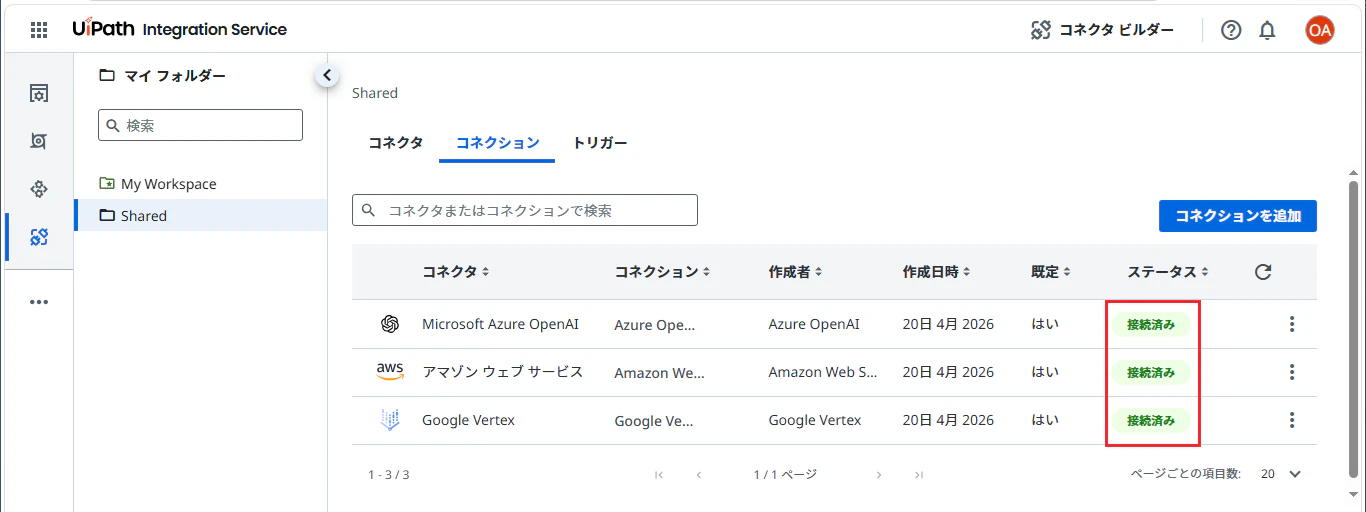
Task: Select the Integration Service sidebar icon
Action: 39,237
